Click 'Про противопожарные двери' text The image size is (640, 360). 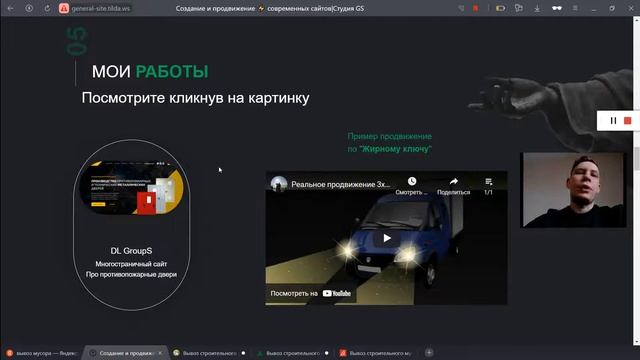(x=131, y=275)
